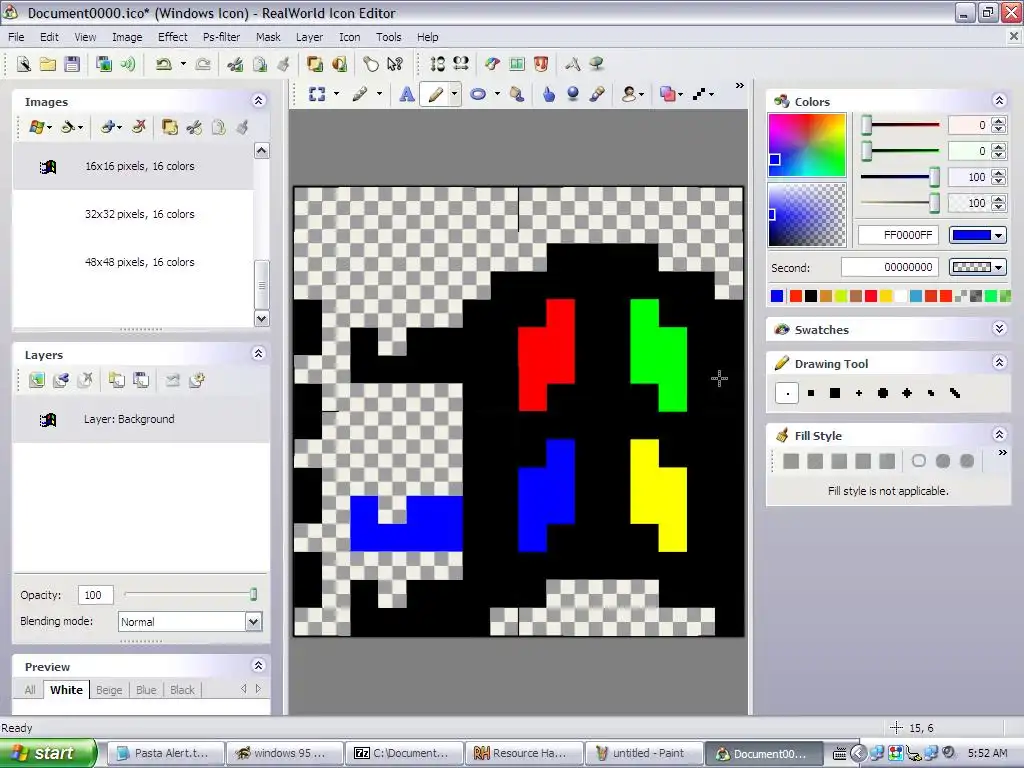The width and height of the screenshot is (1024, 768).
Task: Switch to Resource Hacker taskbar button
Action: [x=525, y=753]
